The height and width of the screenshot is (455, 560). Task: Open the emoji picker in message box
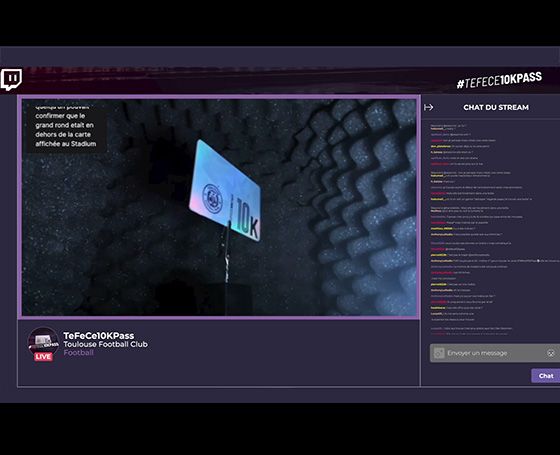pos(551,353)
